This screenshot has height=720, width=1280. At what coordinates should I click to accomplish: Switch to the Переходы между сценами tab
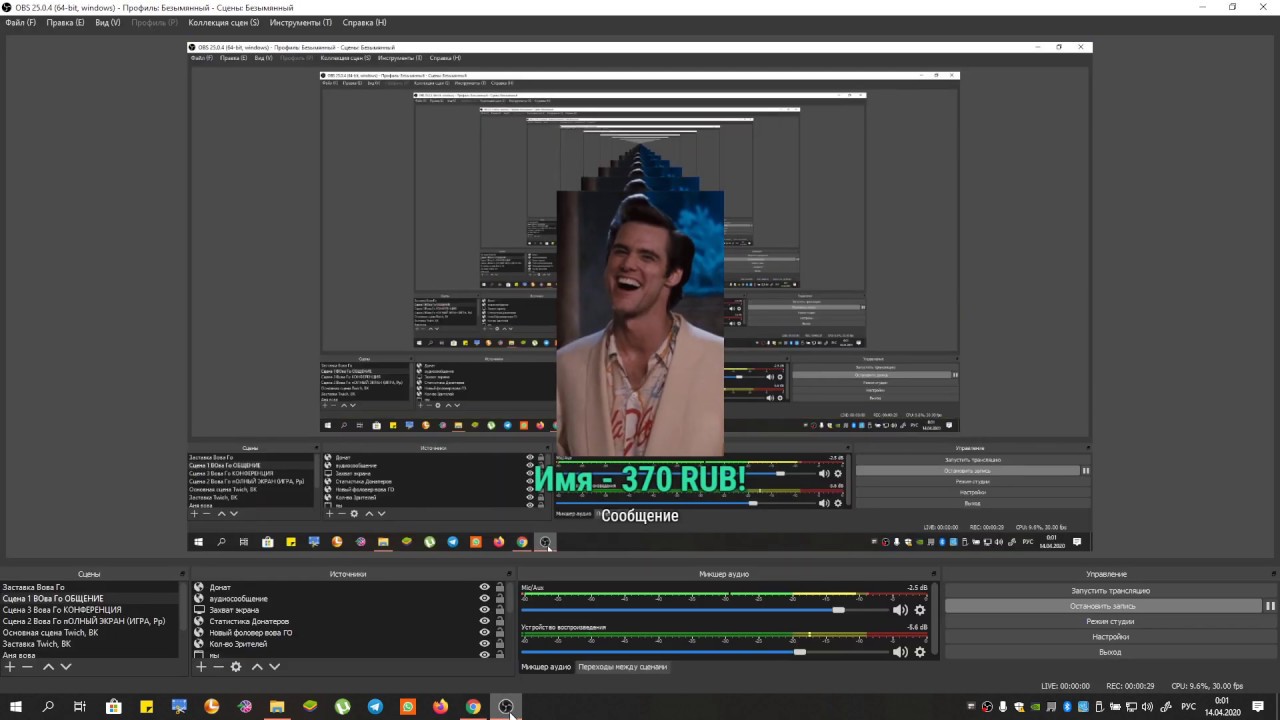pyautogui.click(x=622, y=667)
